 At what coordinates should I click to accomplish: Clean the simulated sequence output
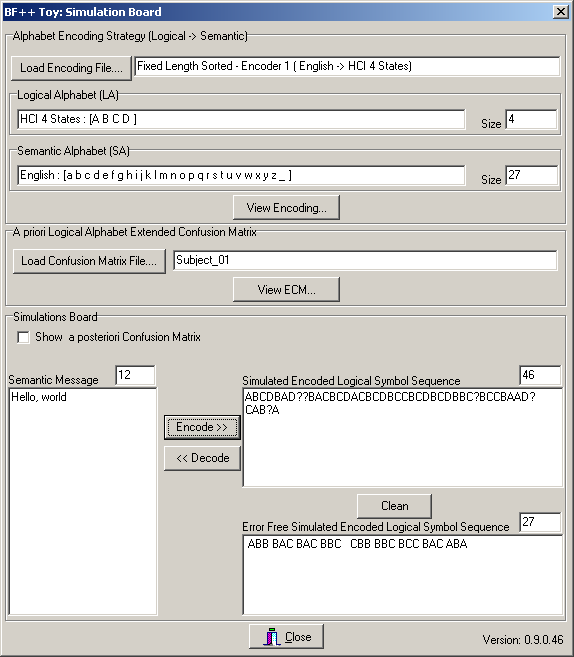click(x=394, y=506)
